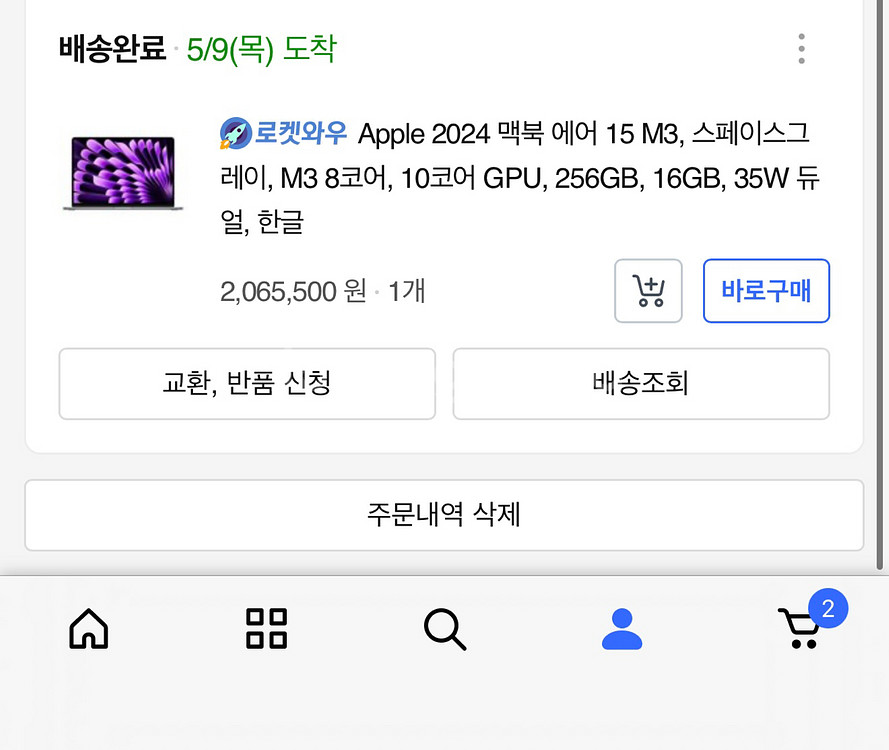This screenshot has width=889, height=750.
Task: Tap the 바로구매 buy now button
Action: [x=766, y=290]
